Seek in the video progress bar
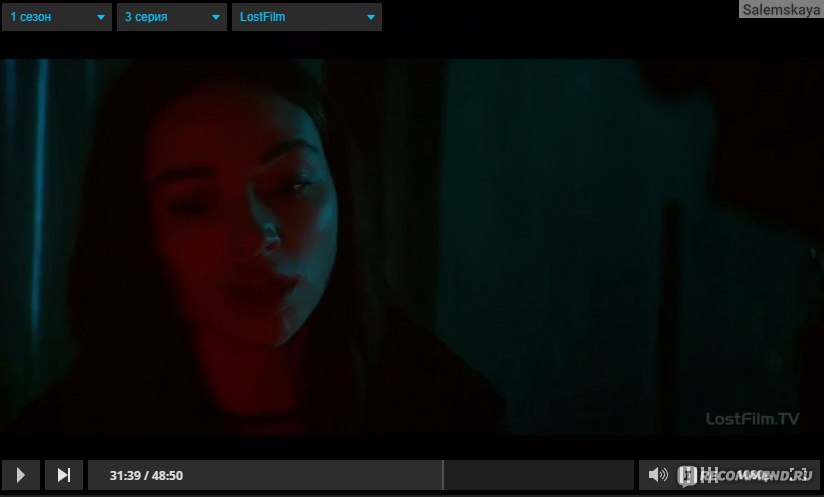824x497 pixels. point(360,475)
